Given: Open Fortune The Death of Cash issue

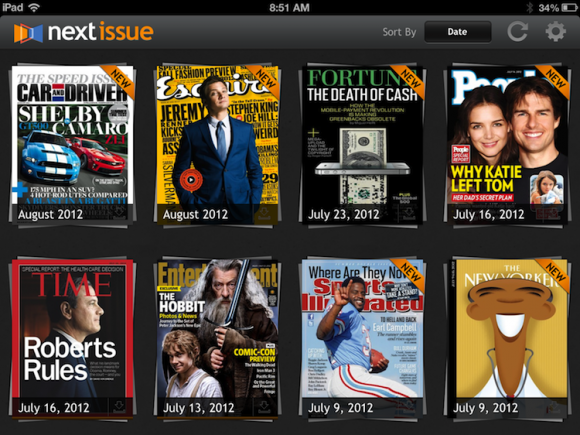Looking at the screenshot, I should tap(362, 145).
